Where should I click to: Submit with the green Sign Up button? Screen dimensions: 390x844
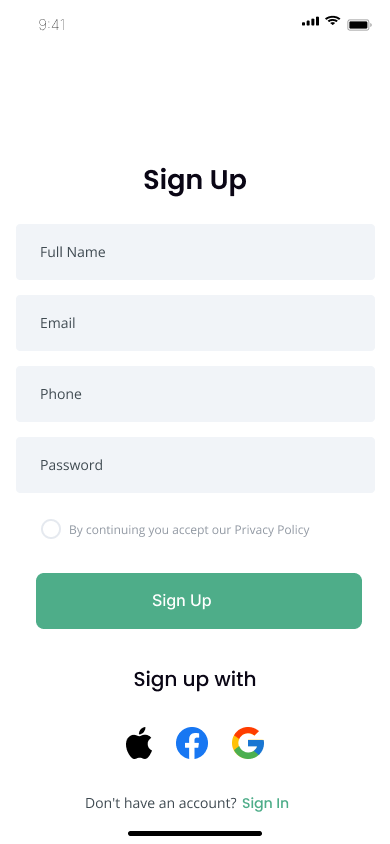199,601
